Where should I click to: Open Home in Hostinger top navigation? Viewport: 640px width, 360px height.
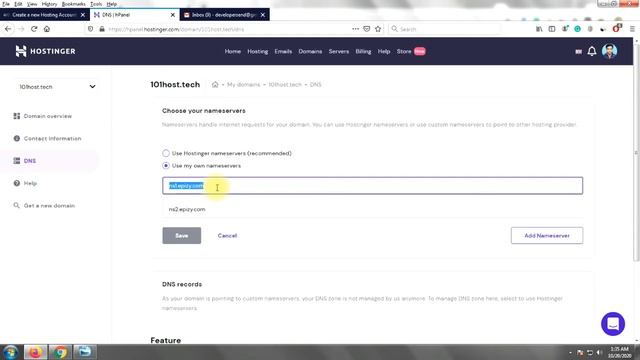tap(233, 51)
